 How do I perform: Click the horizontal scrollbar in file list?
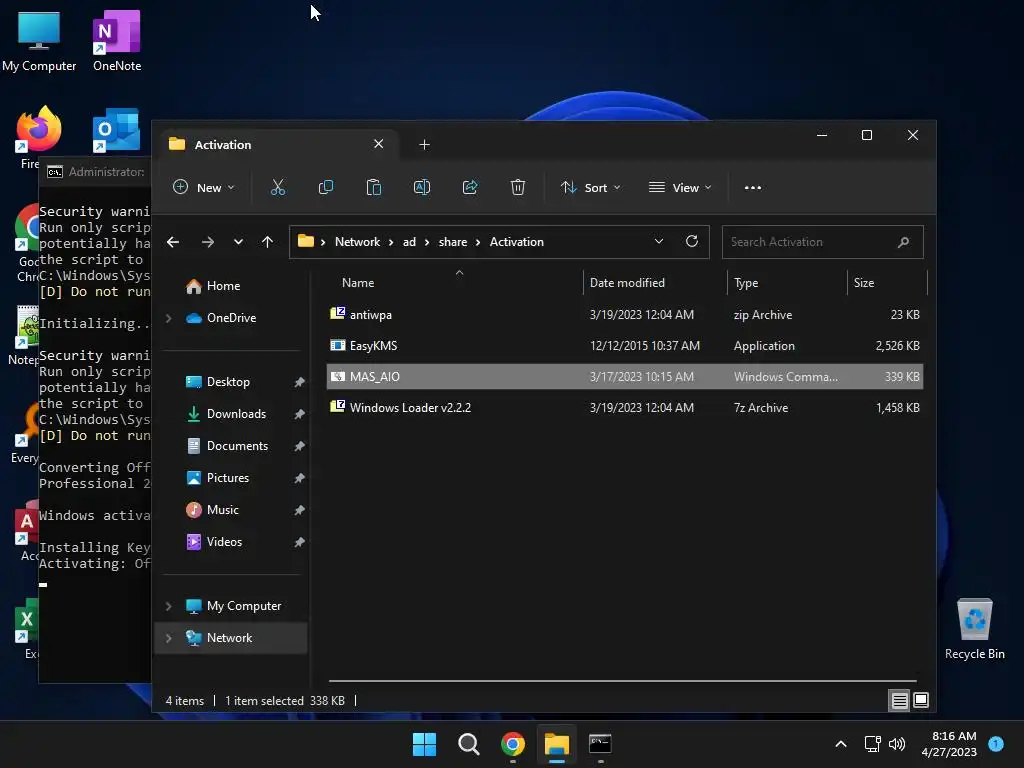(622, 681)
